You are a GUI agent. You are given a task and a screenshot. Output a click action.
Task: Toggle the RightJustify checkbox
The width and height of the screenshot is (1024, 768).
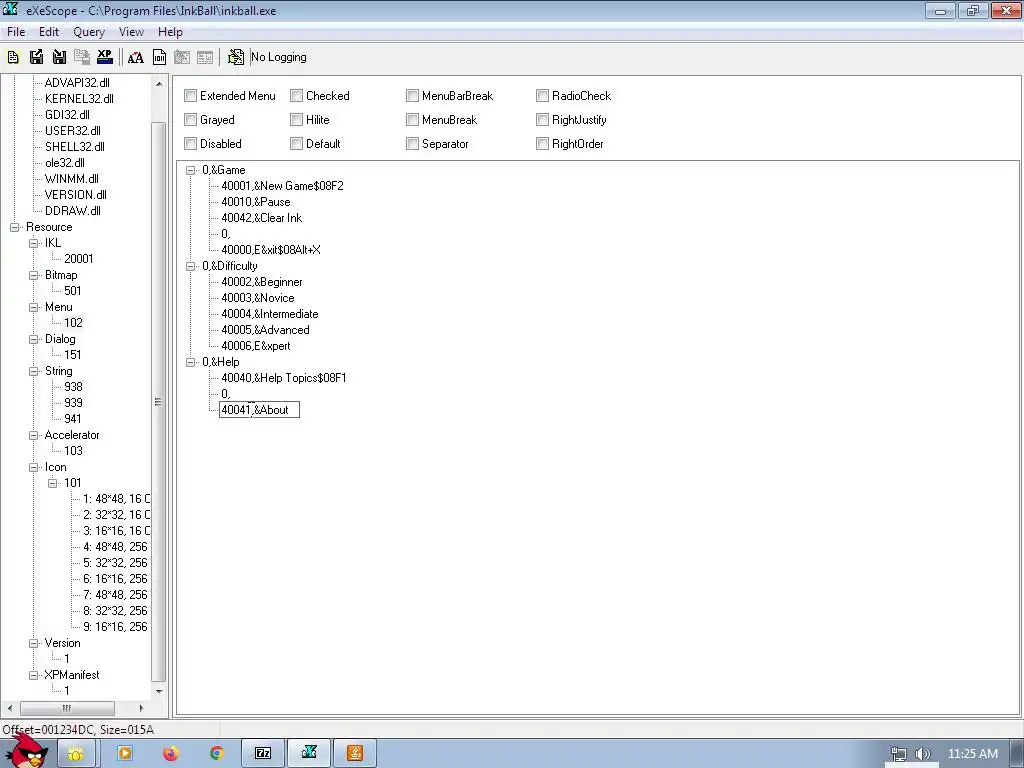point(543,120)
